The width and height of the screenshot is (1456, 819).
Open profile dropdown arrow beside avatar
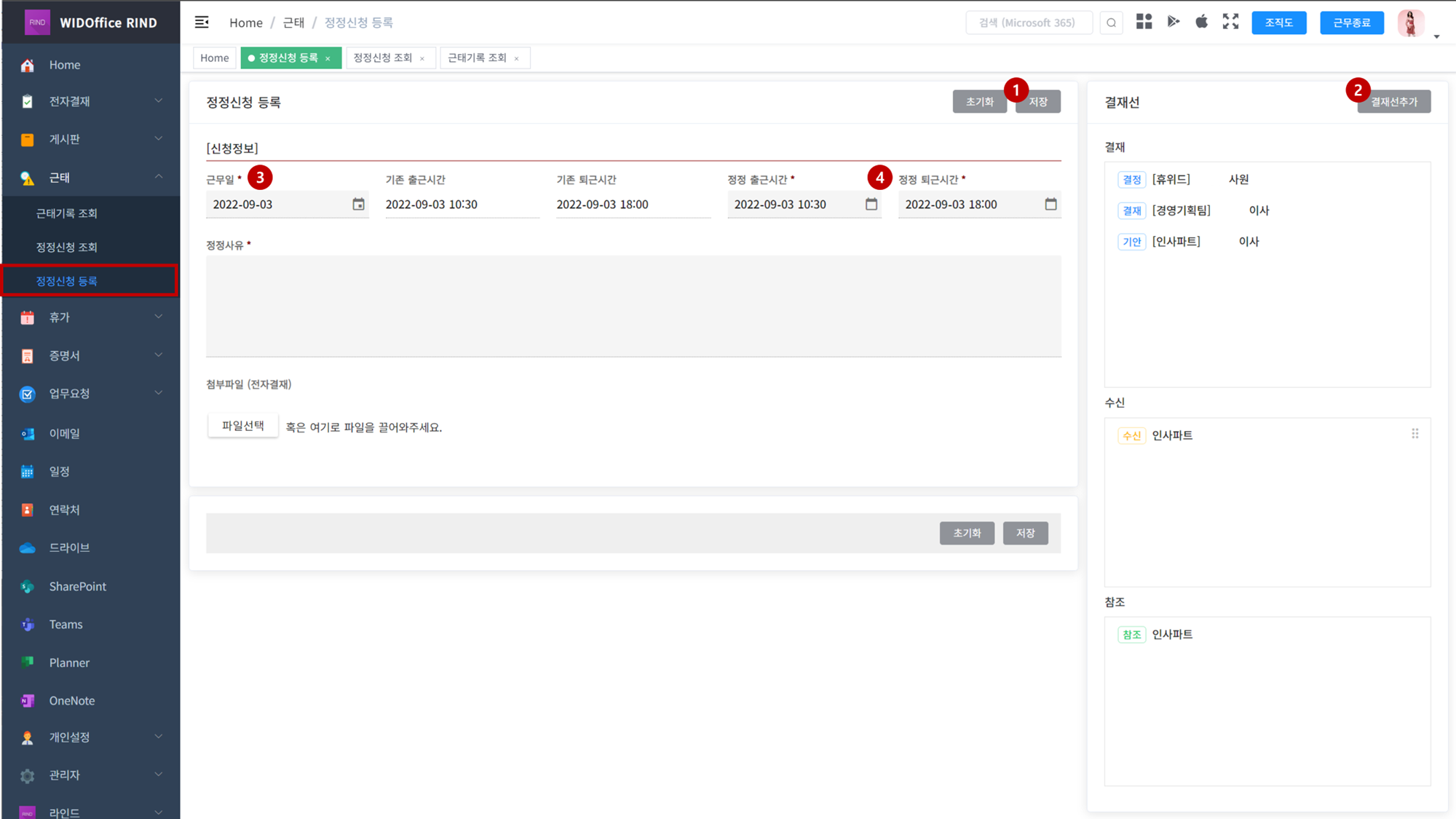point(1436,36)
